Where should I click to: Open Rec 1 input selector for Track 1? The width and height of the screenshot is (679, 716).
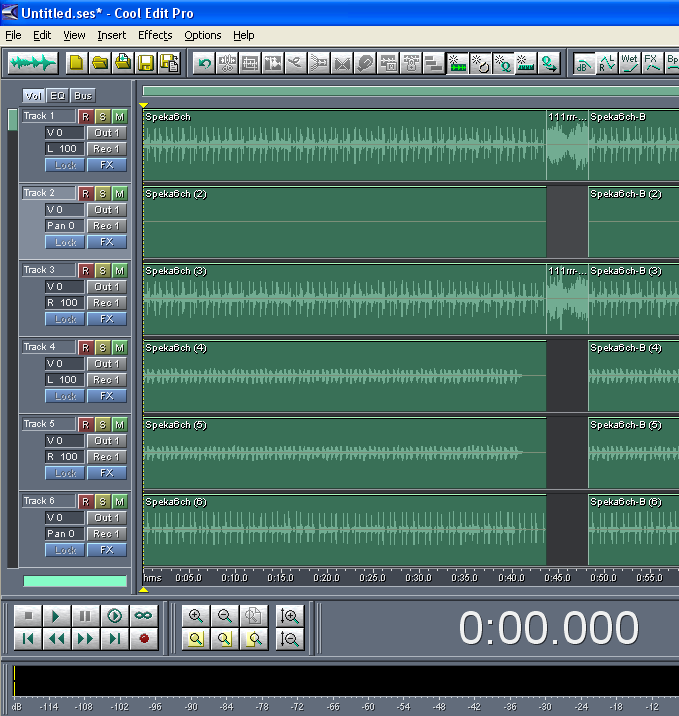107,149
